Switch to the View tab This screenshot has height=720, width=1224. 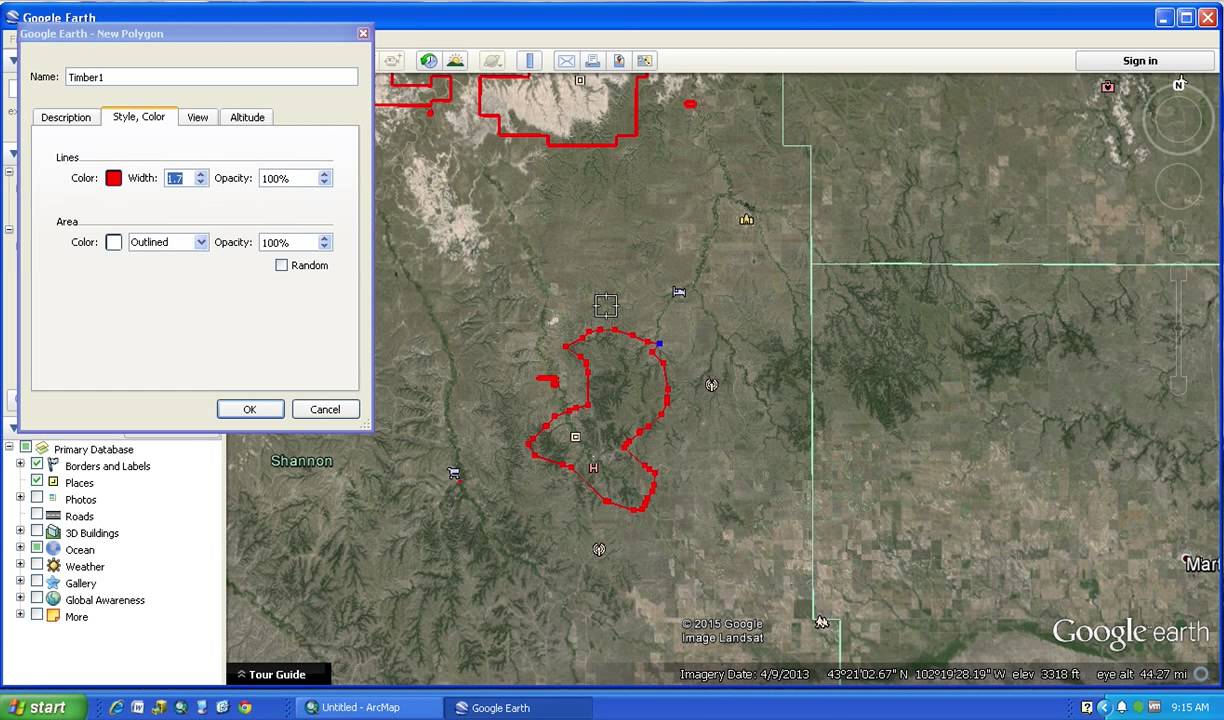pos(198,117)
